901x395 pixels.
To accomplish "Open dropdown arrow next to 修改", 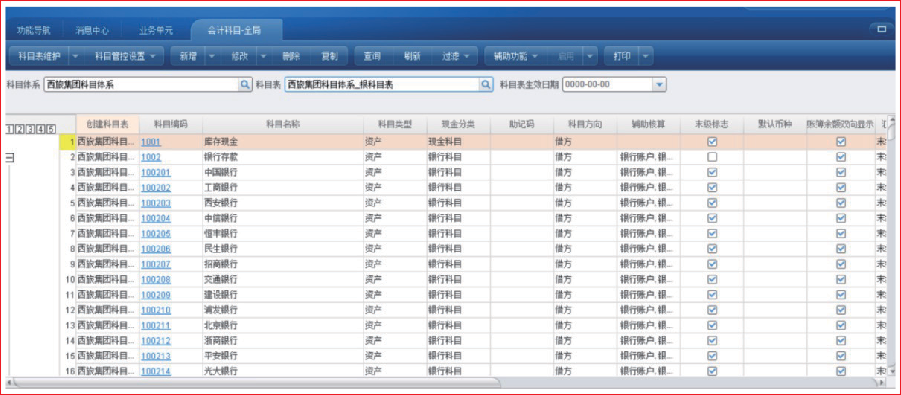I will [x=263, y=56].
